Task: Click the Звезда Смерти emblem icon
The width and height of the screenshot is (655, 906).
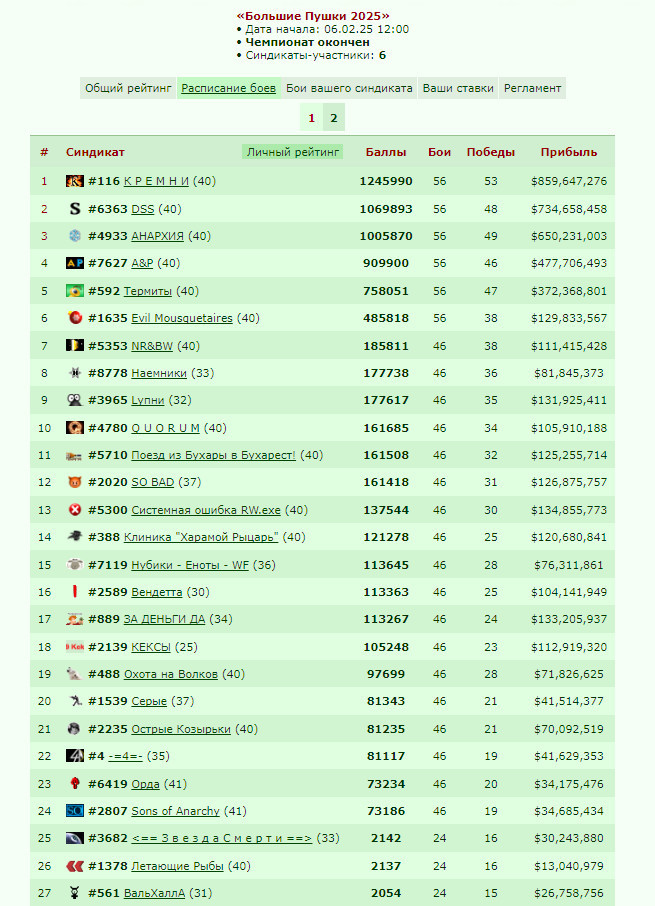Action: coord(75,838)
